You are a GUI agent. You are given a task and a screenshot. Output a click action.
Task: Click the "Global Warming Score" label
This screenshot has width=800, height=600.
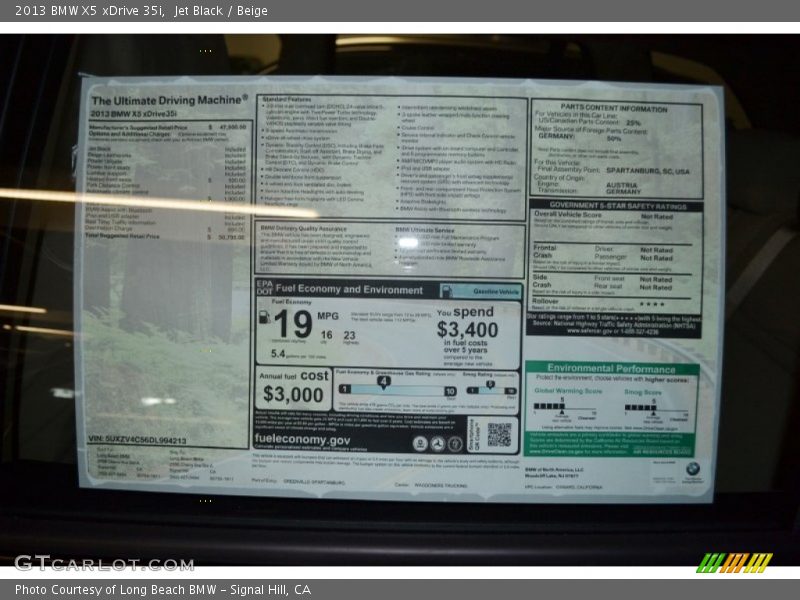568,391
